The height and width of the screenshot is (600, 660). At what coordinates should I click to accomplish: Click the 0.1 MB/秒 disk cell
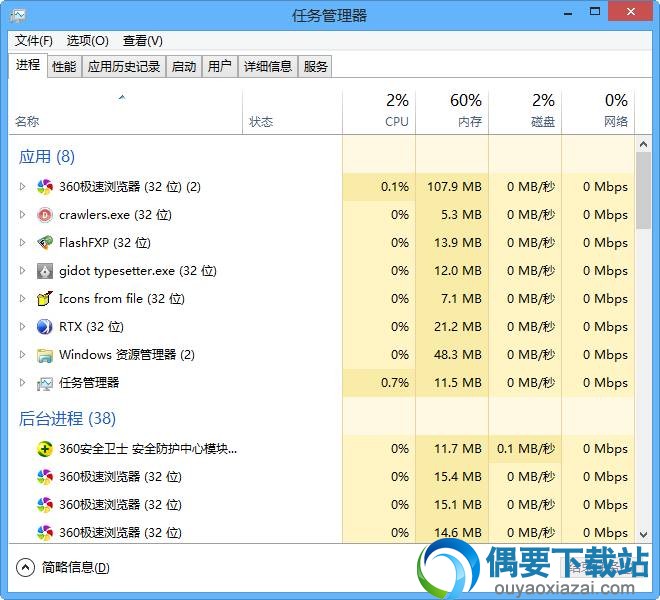[x=525, y=449]
